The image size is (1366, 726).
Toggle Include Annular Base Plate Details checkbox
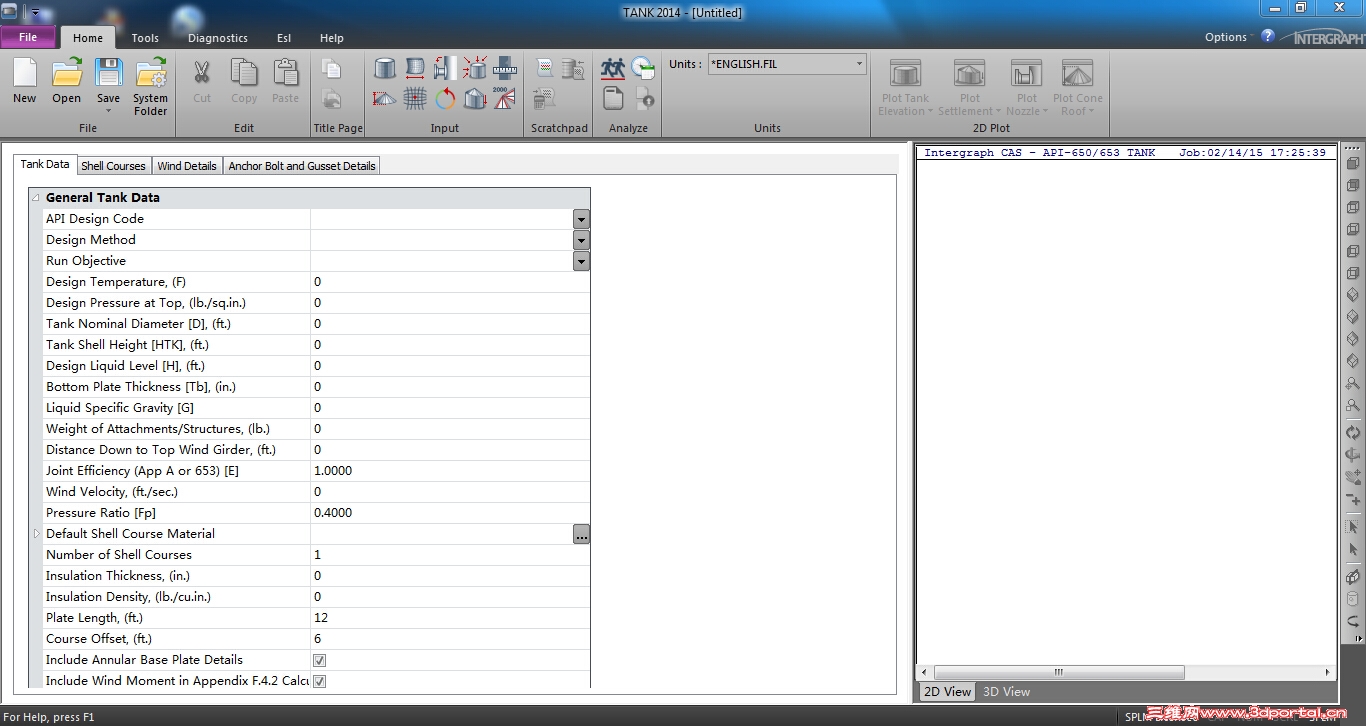[x=319, y=660]
